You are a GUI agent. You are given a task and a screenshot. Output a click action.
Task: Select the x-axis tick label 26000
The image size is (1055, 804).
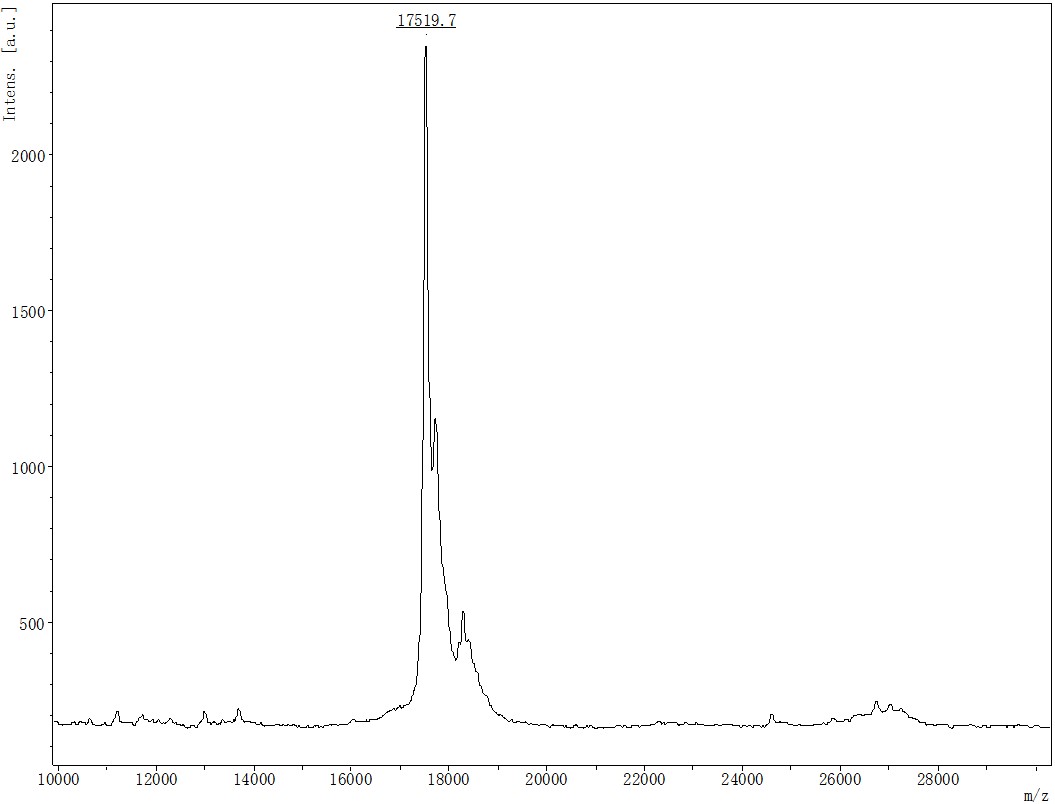pyautogui.click(x=840, y=779)
